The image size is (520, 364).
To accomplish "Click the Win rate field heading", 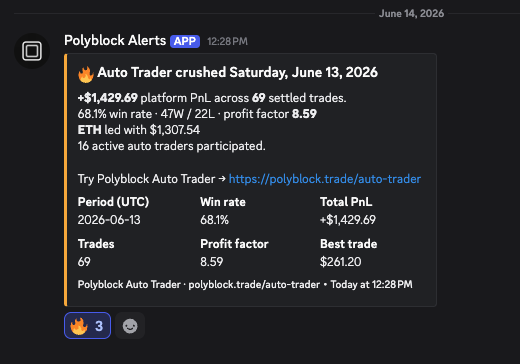I will click(223, 202).
